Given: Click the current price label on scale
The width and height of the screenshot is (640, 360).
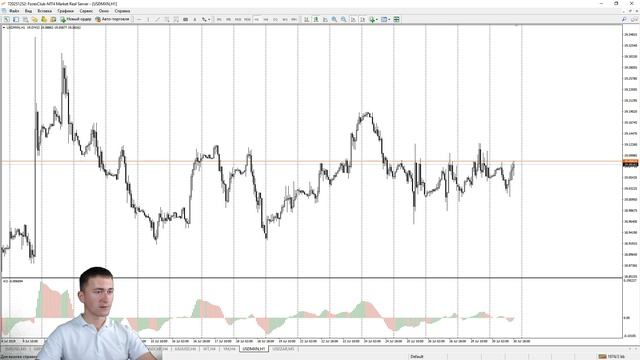Looking at the screenshot, I should coord(631,163).
